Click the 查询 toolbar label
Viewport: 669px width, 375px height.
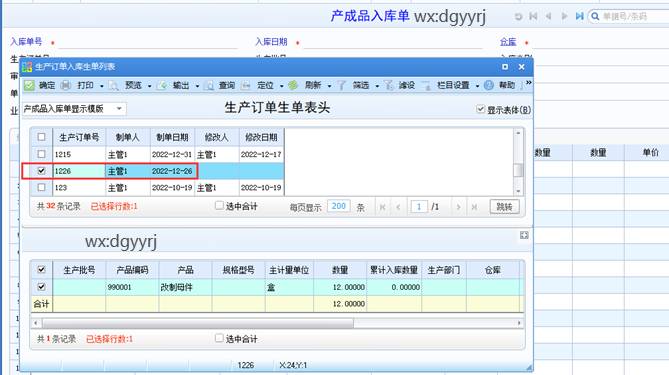(227, 85)
